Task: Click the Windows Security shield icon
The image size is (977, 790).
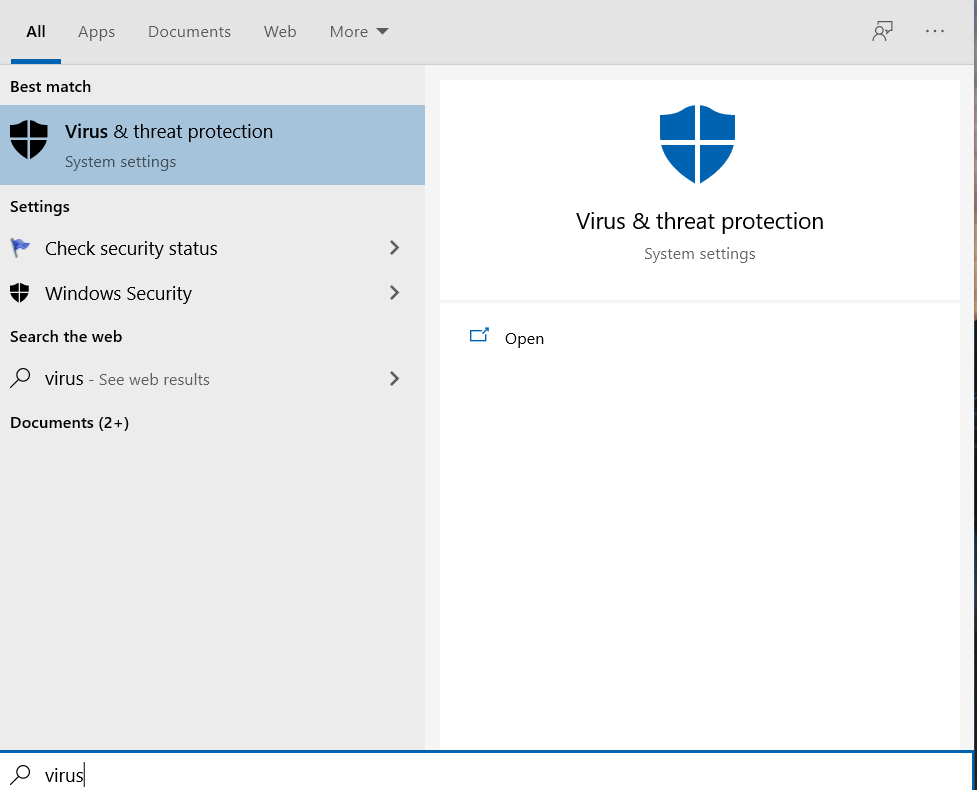Action: click(x=20, y=292)
